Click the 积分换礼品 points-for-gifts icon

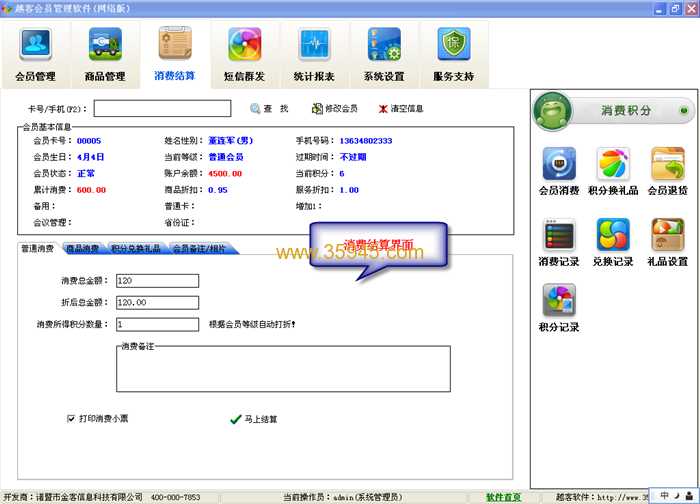[613, 171]
